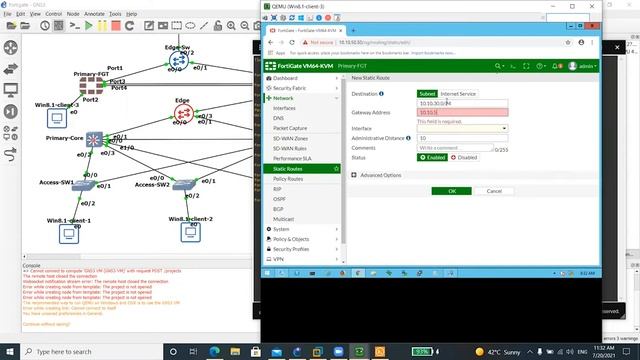Open the Edit menu in GNS3
This screenshot has height=360, width=640.
tap(20, 14)
